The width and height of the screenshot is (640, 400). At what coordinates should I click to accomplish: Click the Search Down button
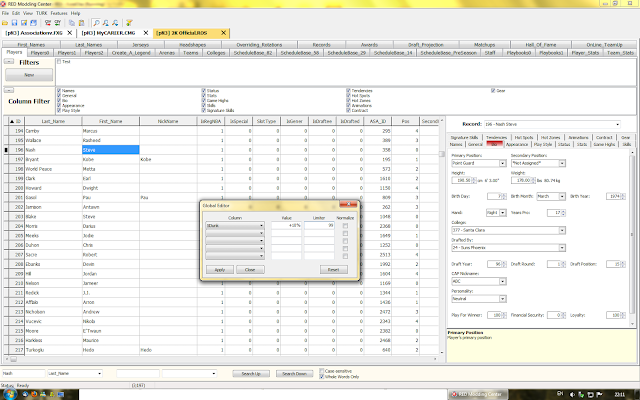coord(294,373)
